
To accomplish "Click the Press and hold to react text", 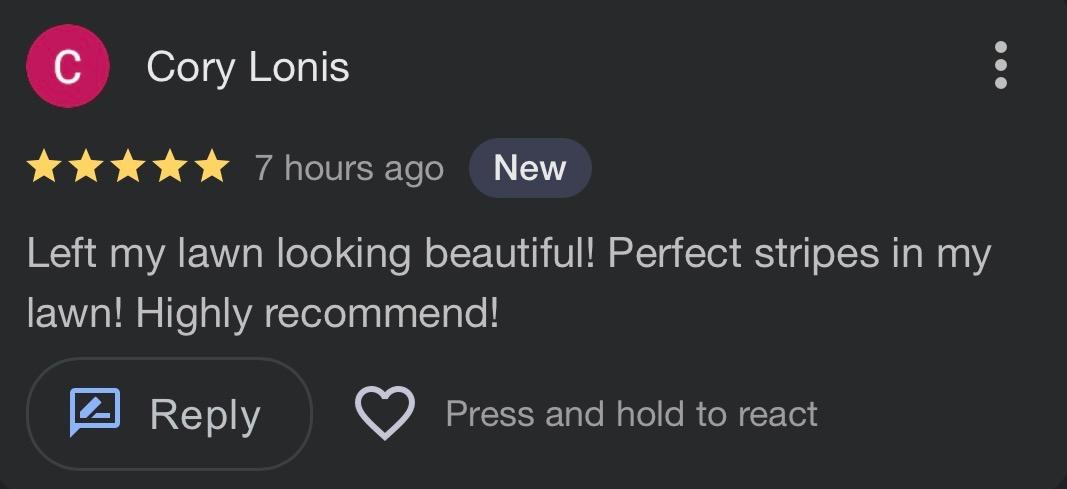I will point(631,413).
